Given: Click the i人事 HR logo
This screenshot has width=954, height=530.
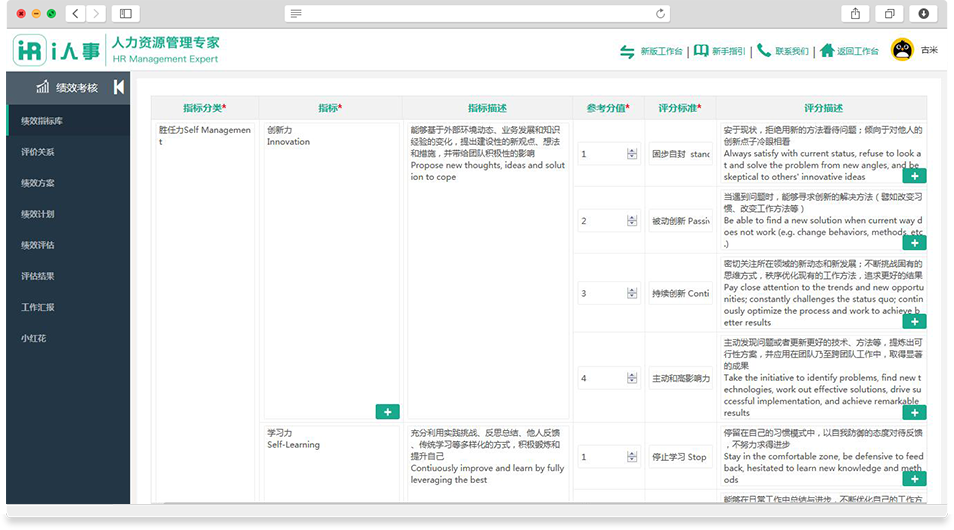Looking at the screenshot, I should [56, 50].
